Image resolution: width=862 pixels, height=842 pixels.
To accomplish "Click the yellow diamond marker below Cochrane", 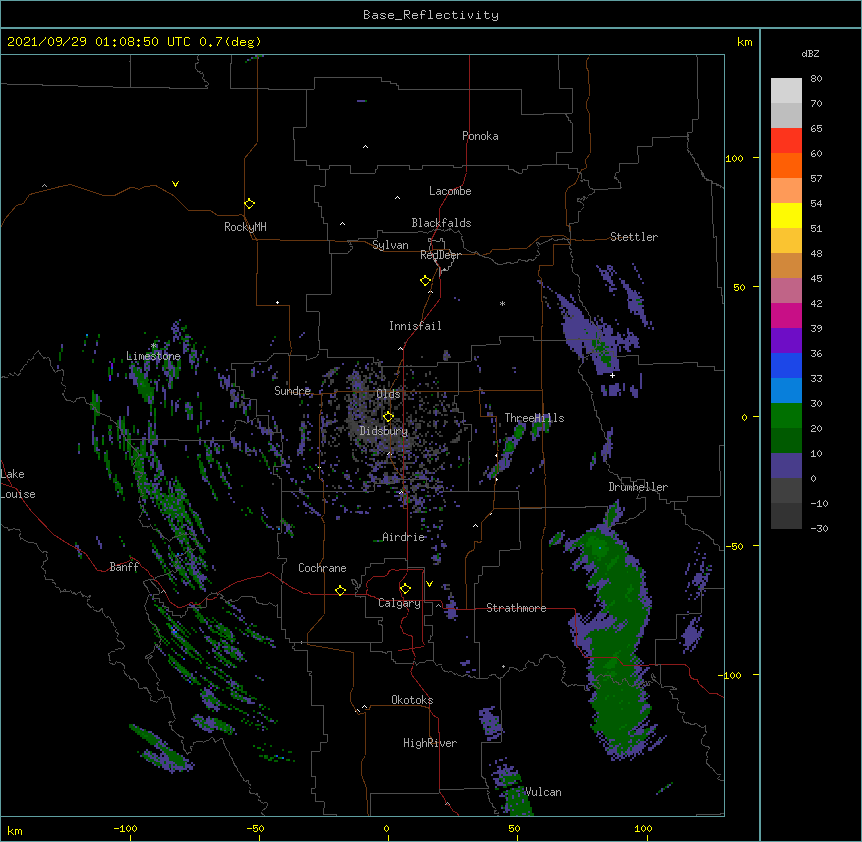I will tap(340, 590).
